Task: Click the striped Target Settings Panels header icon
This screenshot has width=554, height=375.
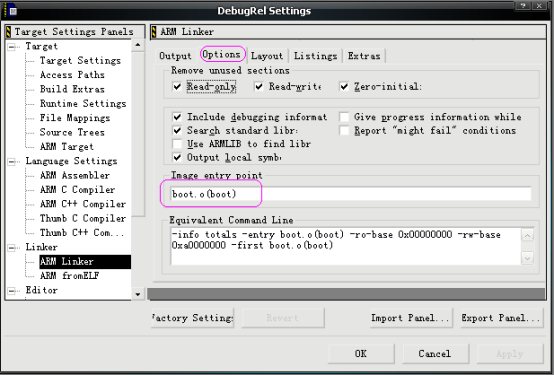Action: click(x=8, y=32)
